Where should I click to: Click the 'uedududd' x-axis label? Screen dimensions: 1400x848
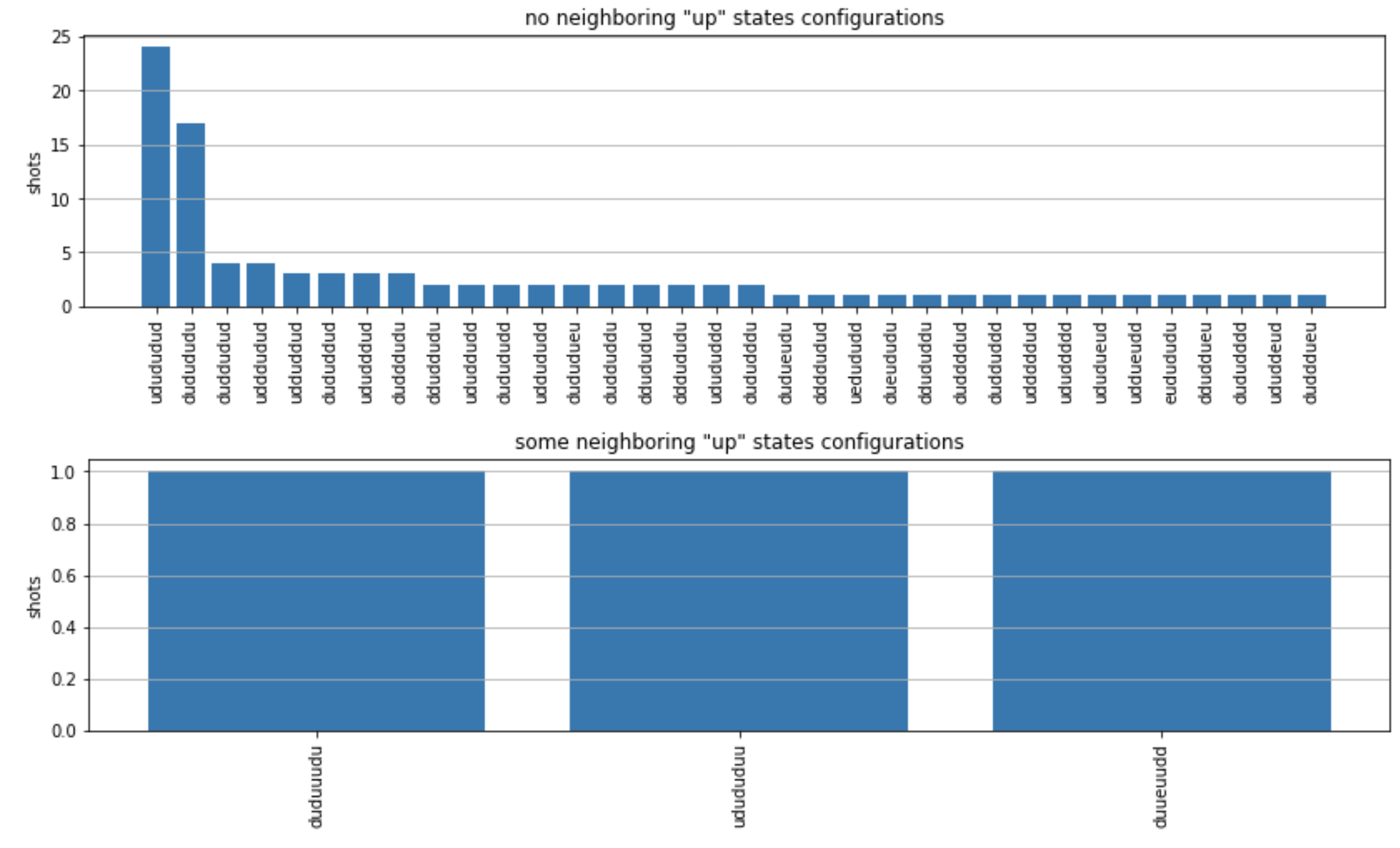(855, 363)
